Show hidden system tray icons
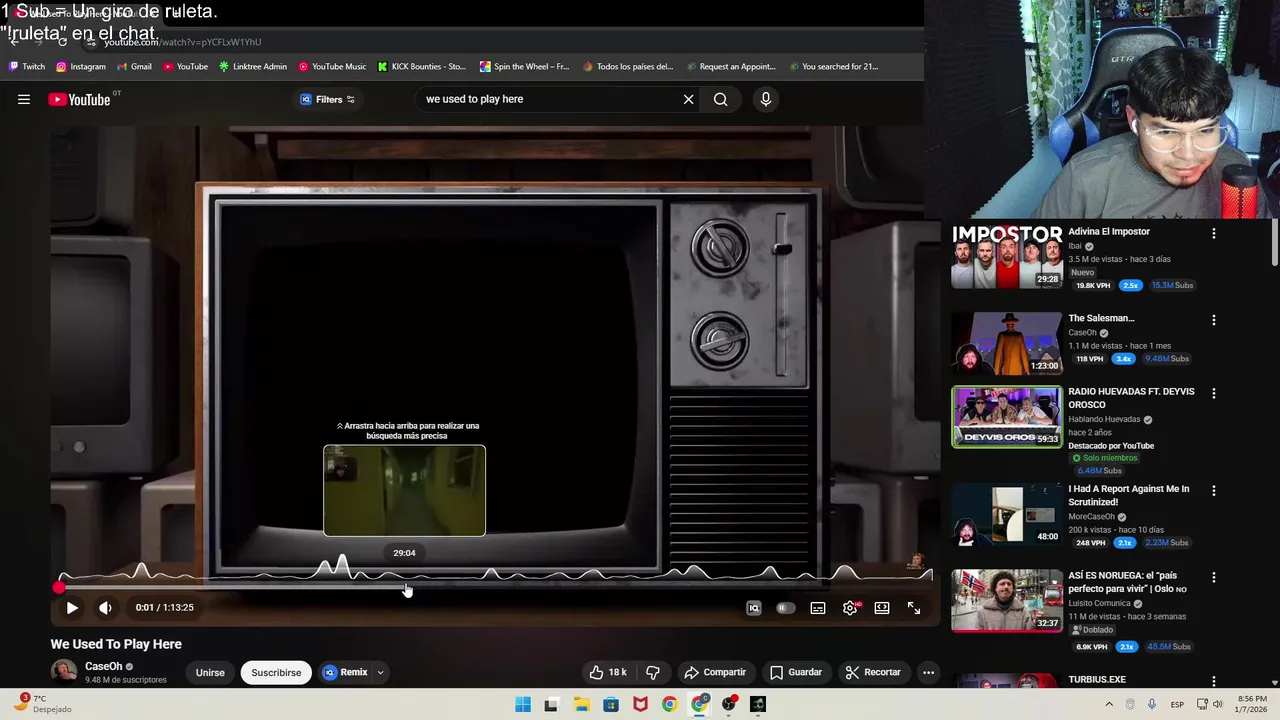The width and height of the screenshot is (1280, 720). [1108, 704]
